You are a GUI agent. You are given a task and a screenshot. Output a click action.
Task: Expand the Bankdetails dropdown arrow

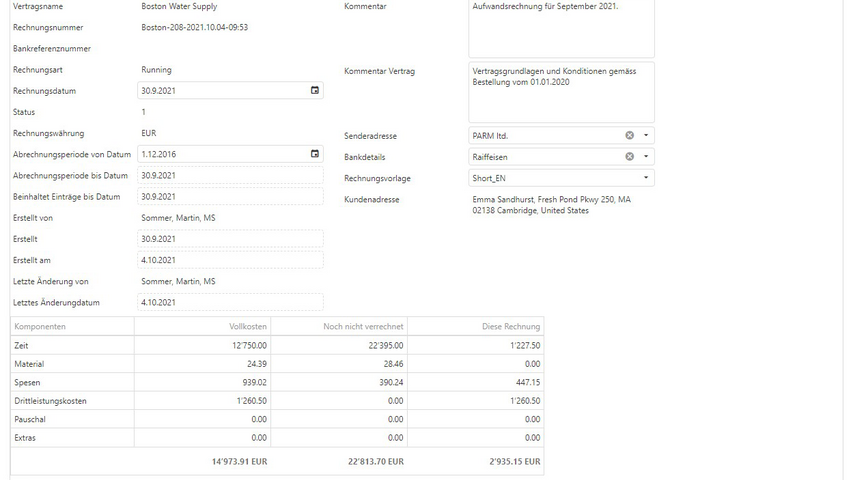(x=646, y=157)
